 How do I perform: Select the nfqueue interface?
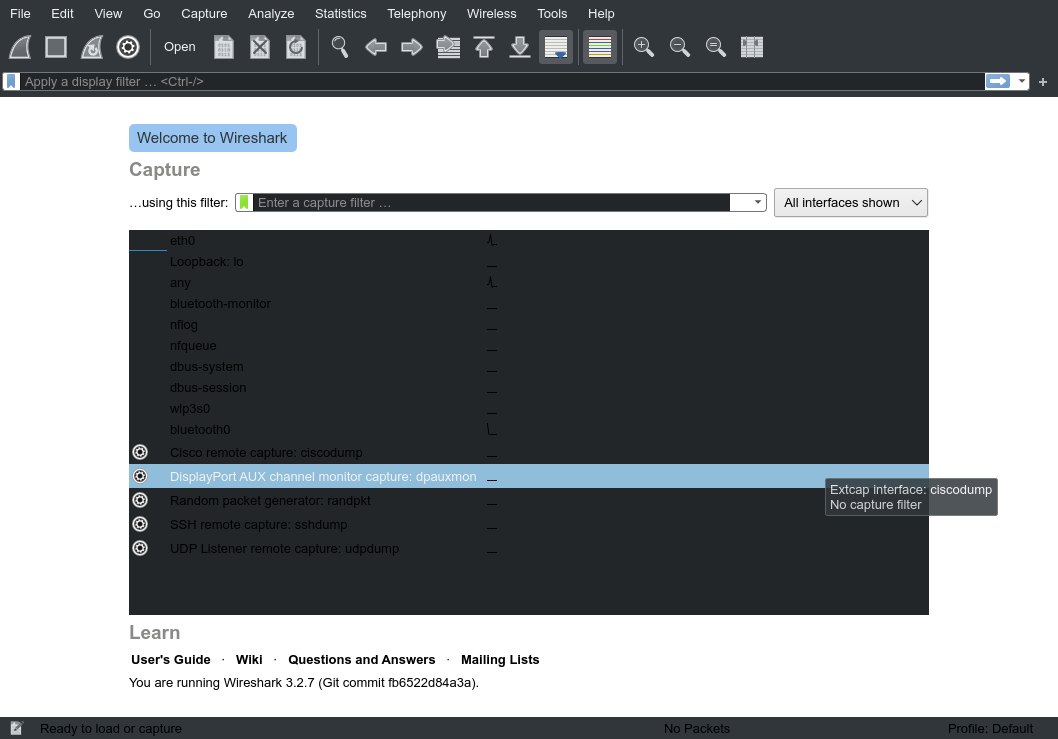click(529, 346)
